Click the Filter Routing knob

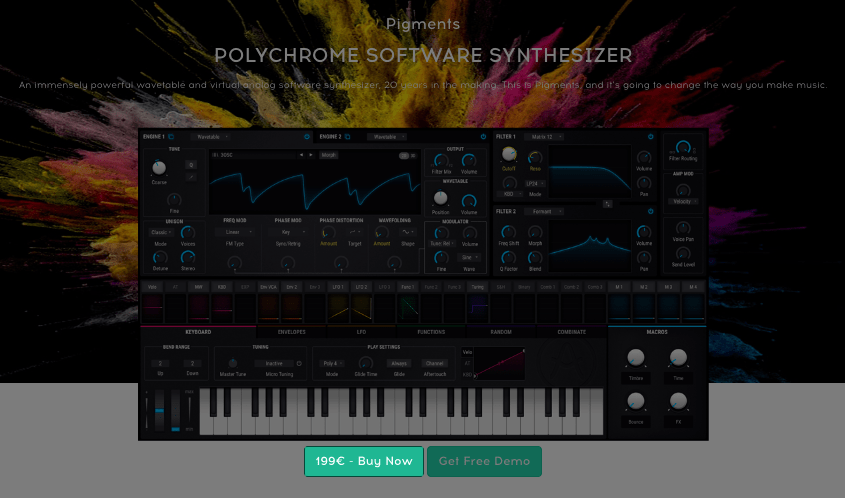pos(683,147)
